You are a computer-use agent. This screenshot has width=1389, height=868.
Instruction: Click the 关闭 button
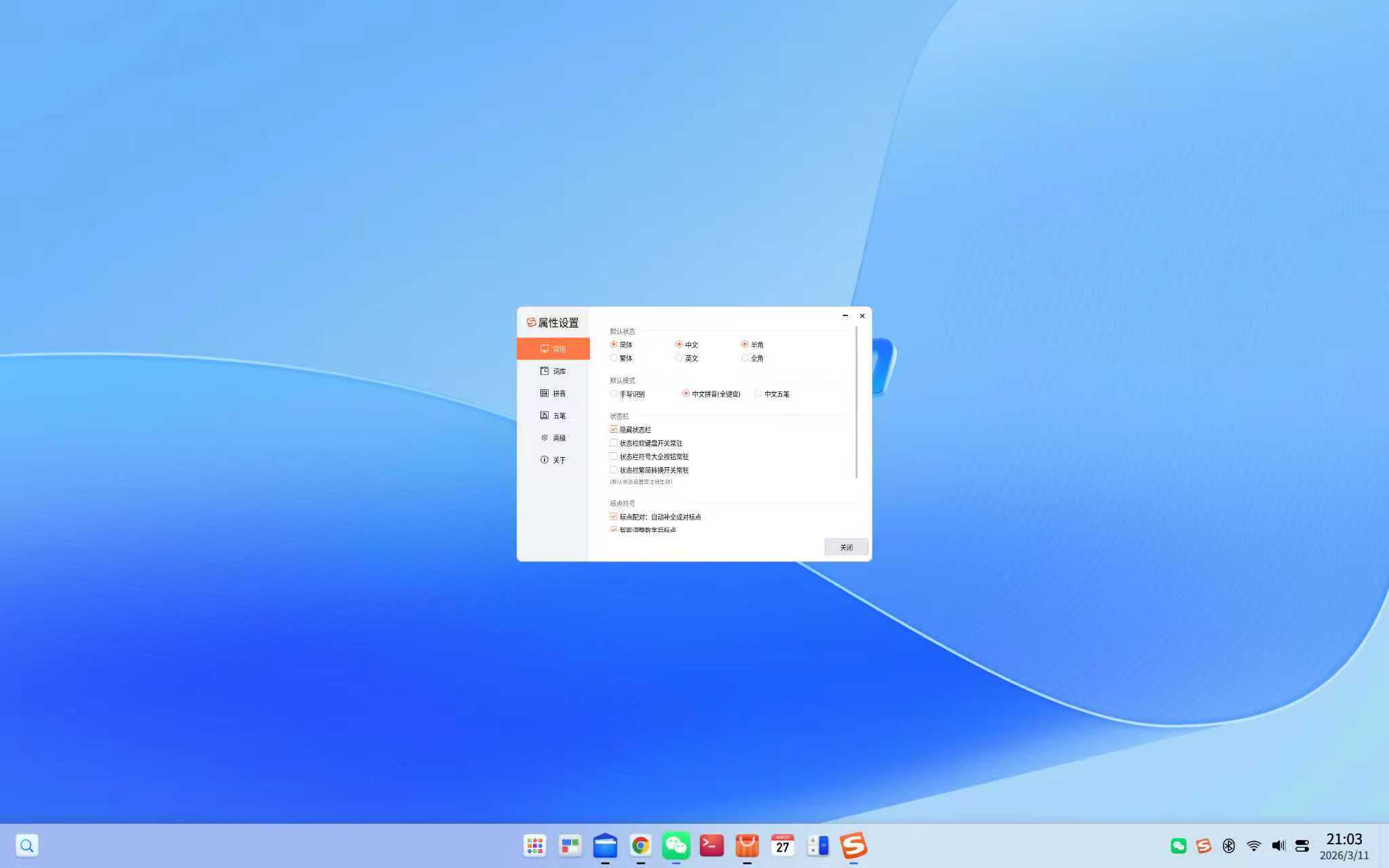[x=846, y=547]
